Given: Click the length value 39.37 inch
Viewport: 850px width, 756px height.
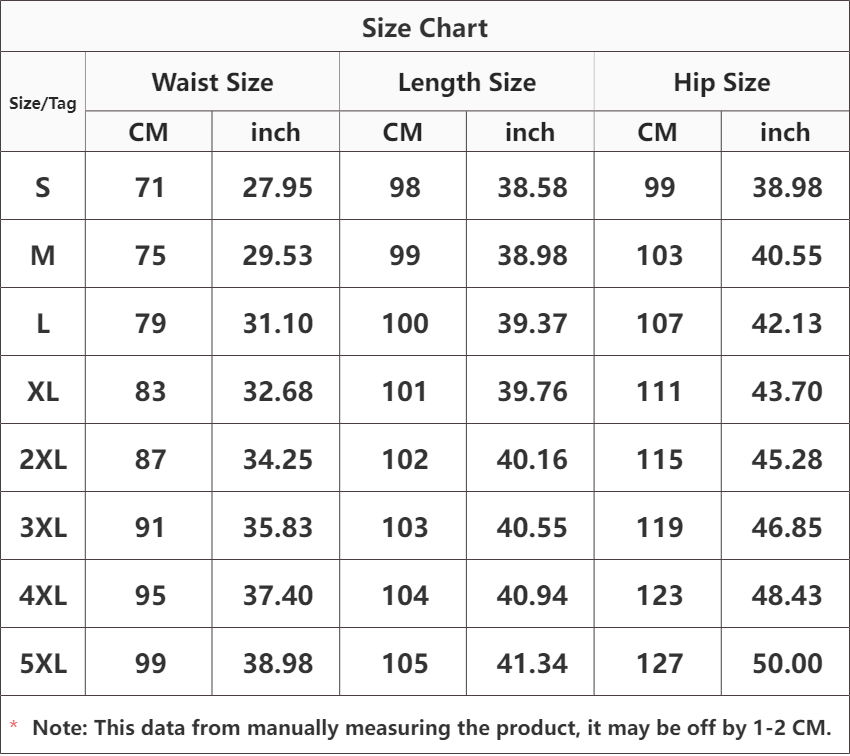Looking at the screenshot, I should tap(532, 323).
